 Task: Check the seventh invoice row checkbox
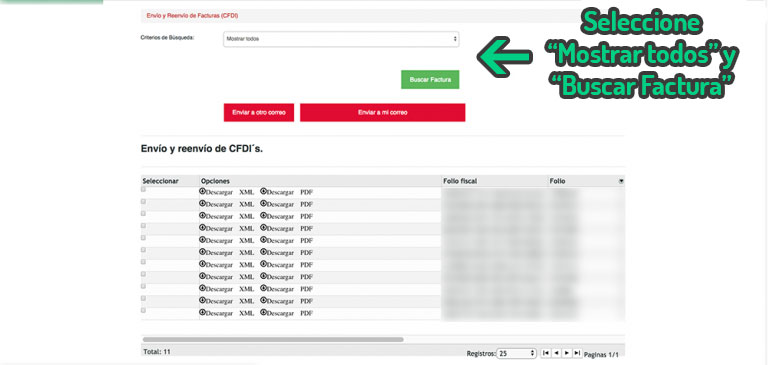tap(144, 262)
